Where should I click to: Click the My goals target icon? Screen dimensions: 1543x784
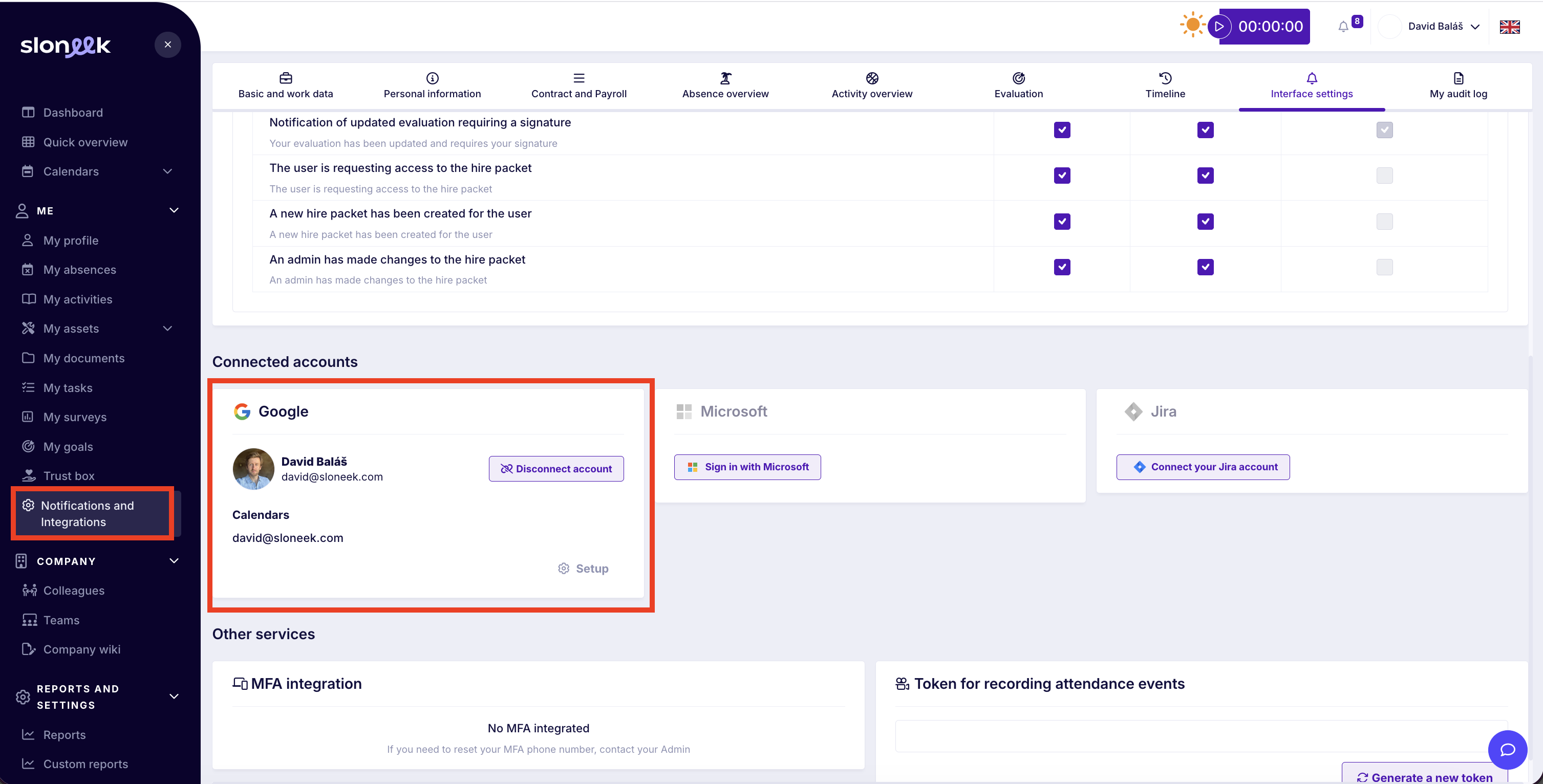(x=28, y=446)
